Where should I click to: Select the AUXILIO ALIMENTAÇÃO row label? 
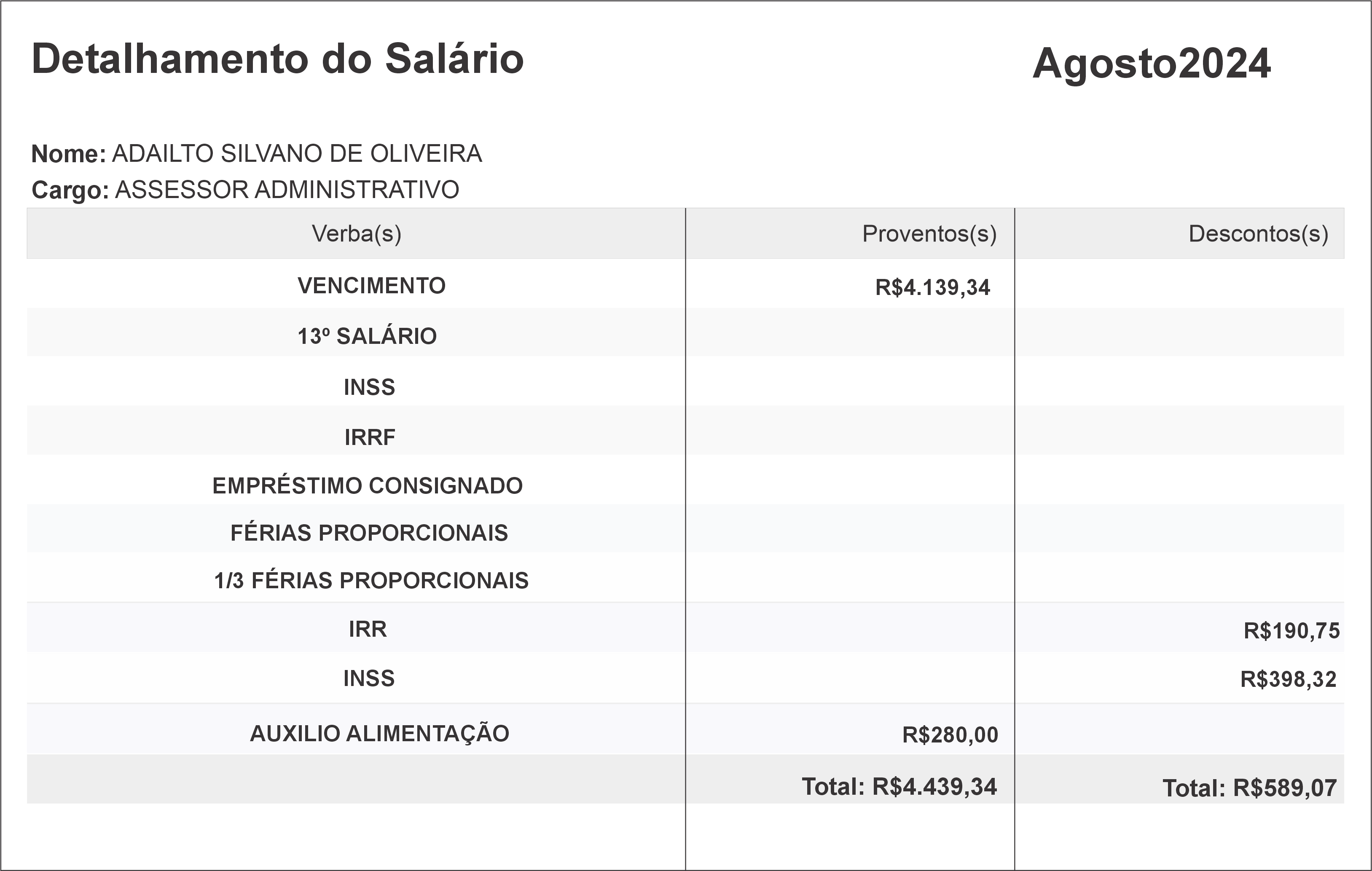point(379,734)
